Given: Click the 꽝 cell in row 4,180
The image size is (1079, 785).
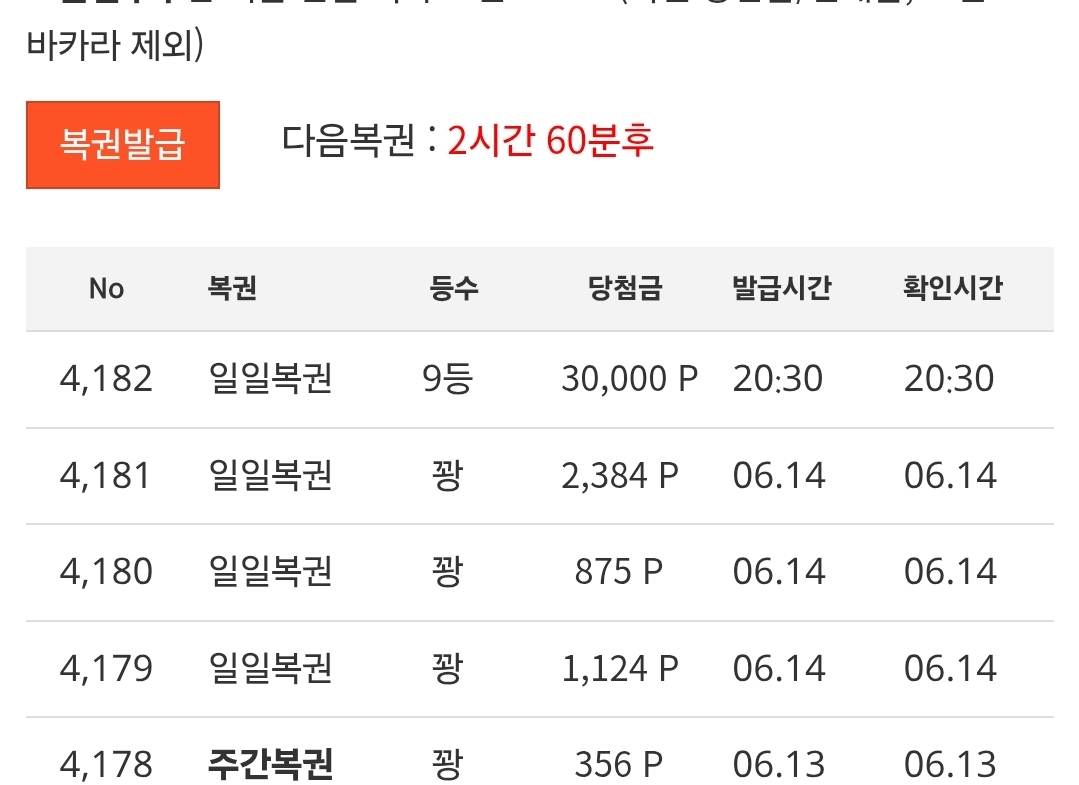Looking at the screenshot, I should 447,572.
